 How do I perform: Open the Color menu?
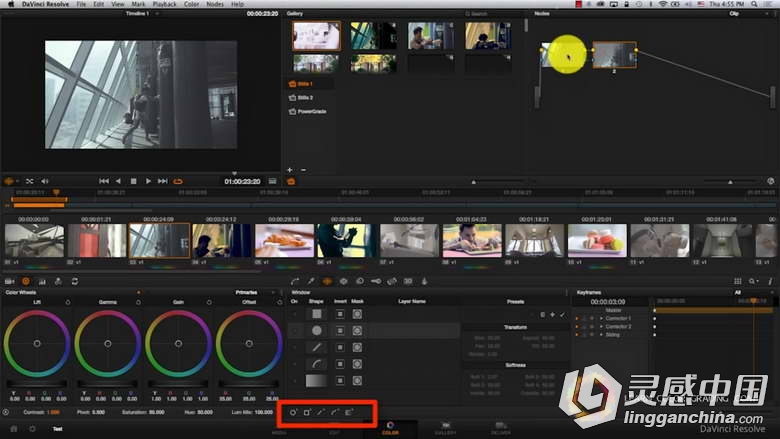192,4
